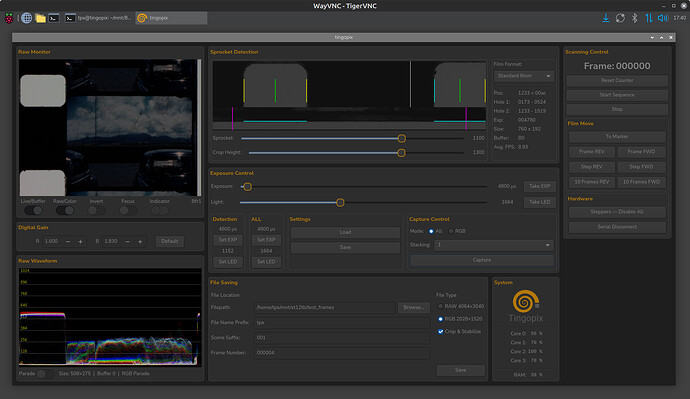The image size is (690, 399).
Task: Launch the web browser from the taskbar
Action: 26,18
